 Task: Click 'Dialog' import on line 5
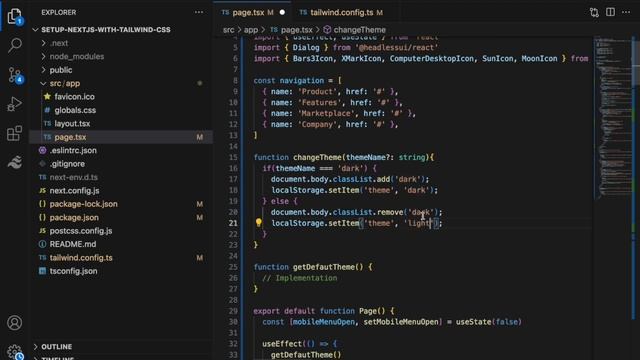click(x=306, y=47)
